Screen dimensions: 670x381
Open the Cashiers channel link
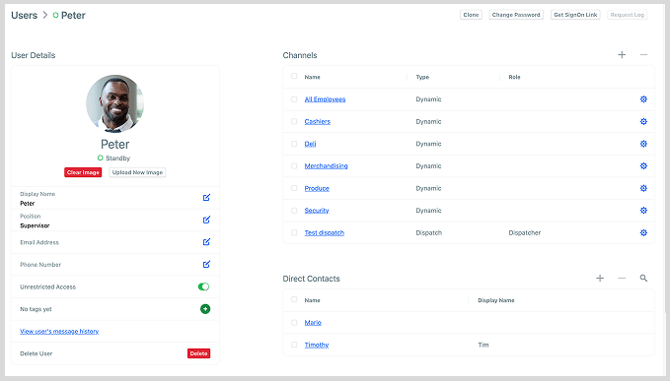click(317, 121)
